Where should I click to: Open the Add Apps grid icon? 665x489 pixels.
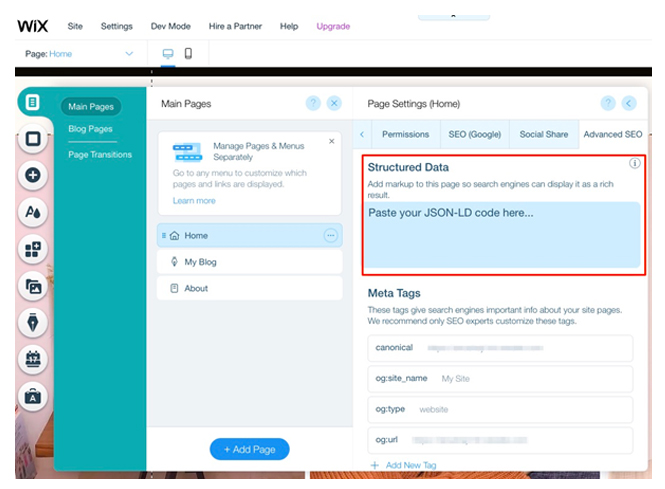33,249
